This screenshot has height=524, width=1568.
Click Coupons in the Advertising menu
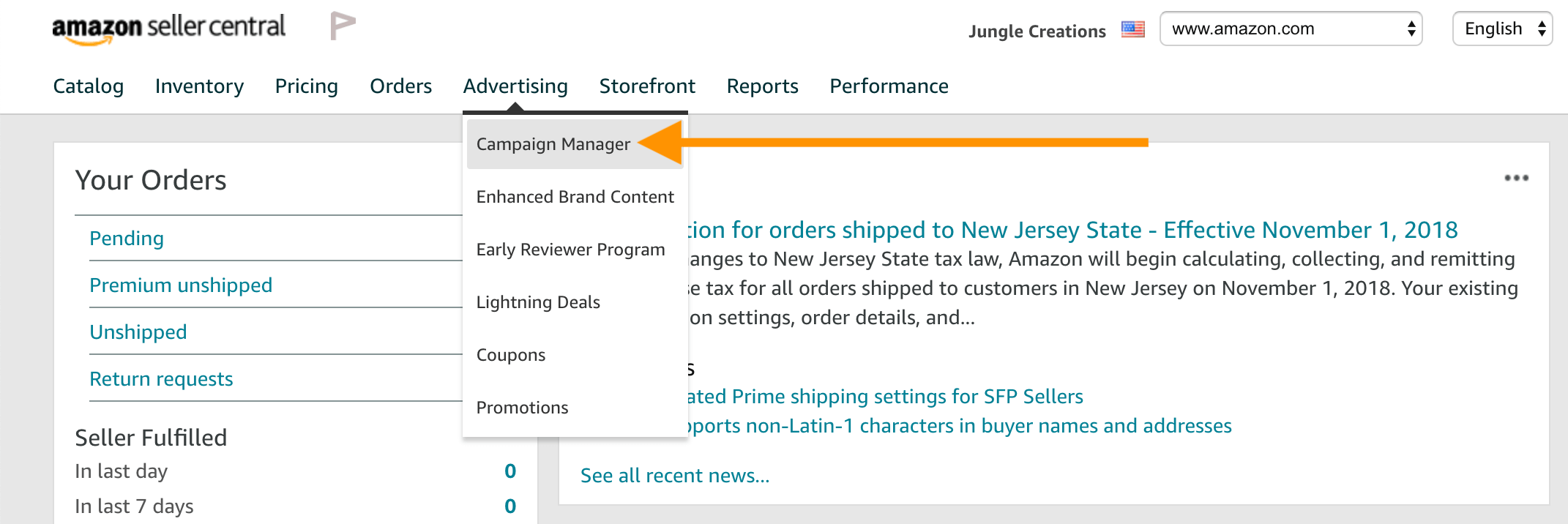click(x=511, y=355)
